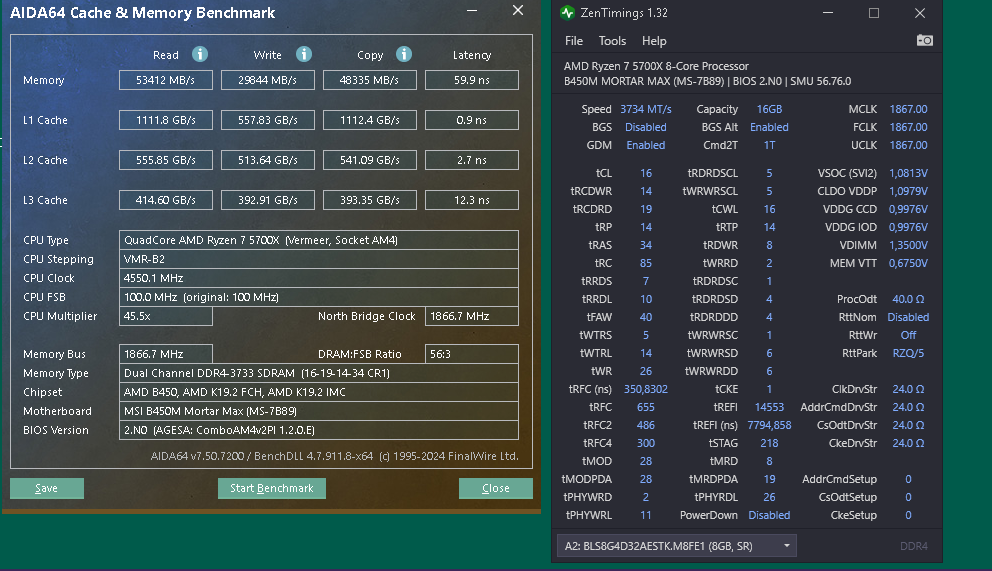Click Motherboard field MSI B450M Mortar Max

coord(319,411)
